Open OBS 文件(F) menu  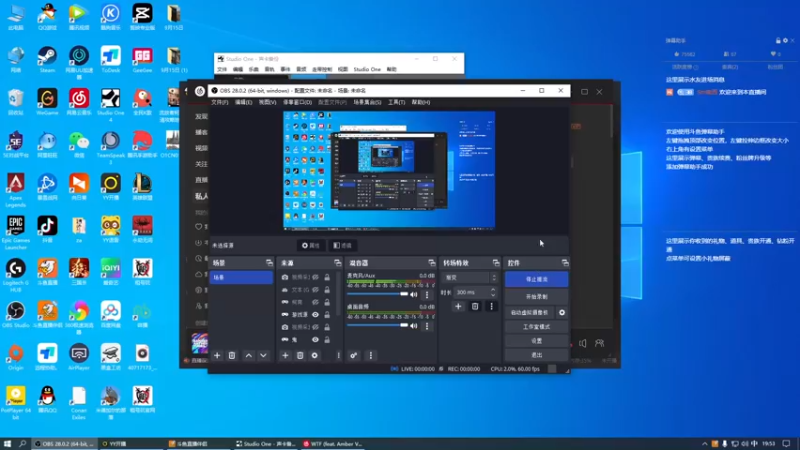click(220, 102)
